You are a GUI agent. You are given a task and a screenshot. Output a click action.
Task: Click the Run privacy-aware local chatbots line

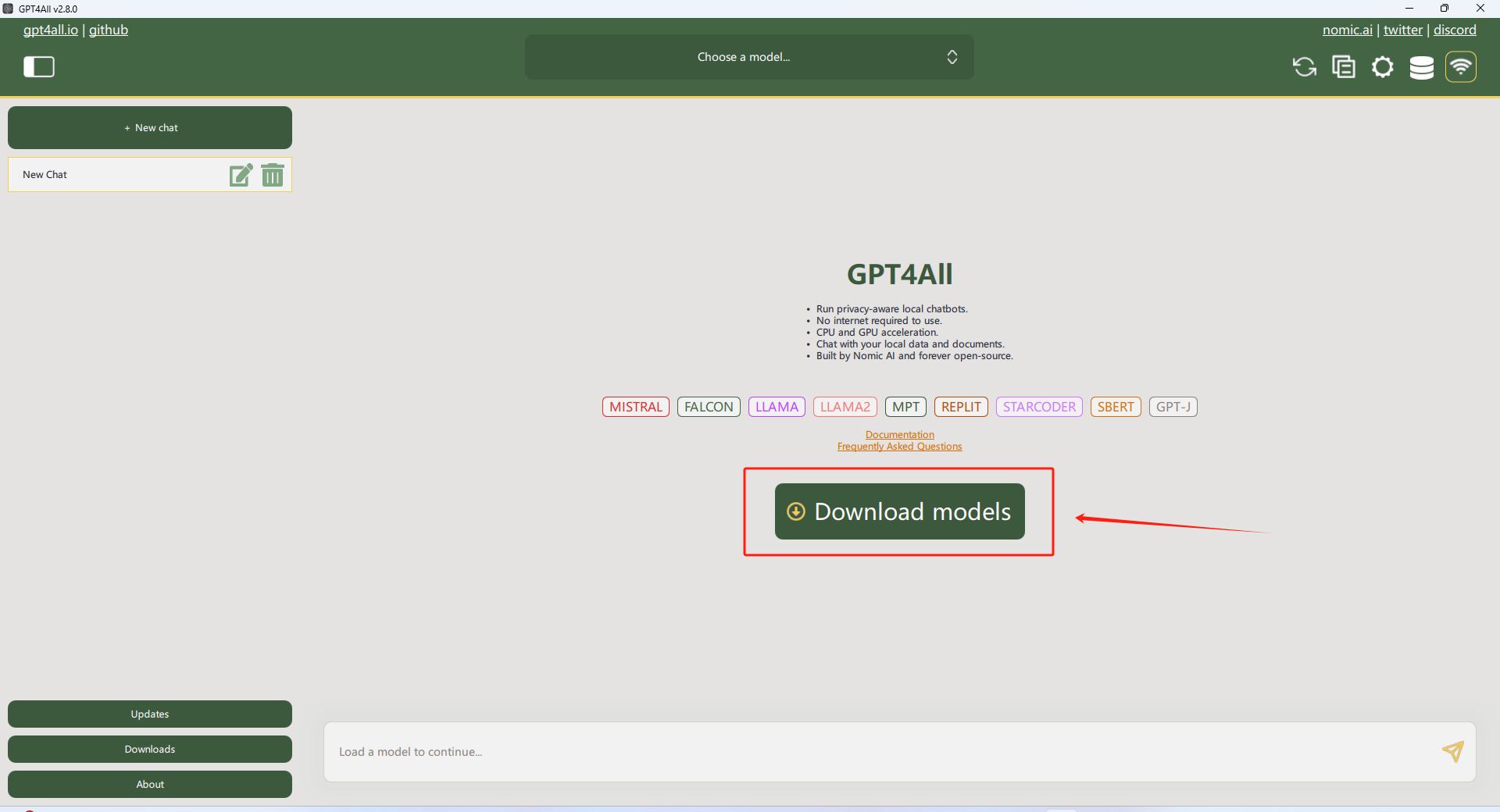coord(891,309)
